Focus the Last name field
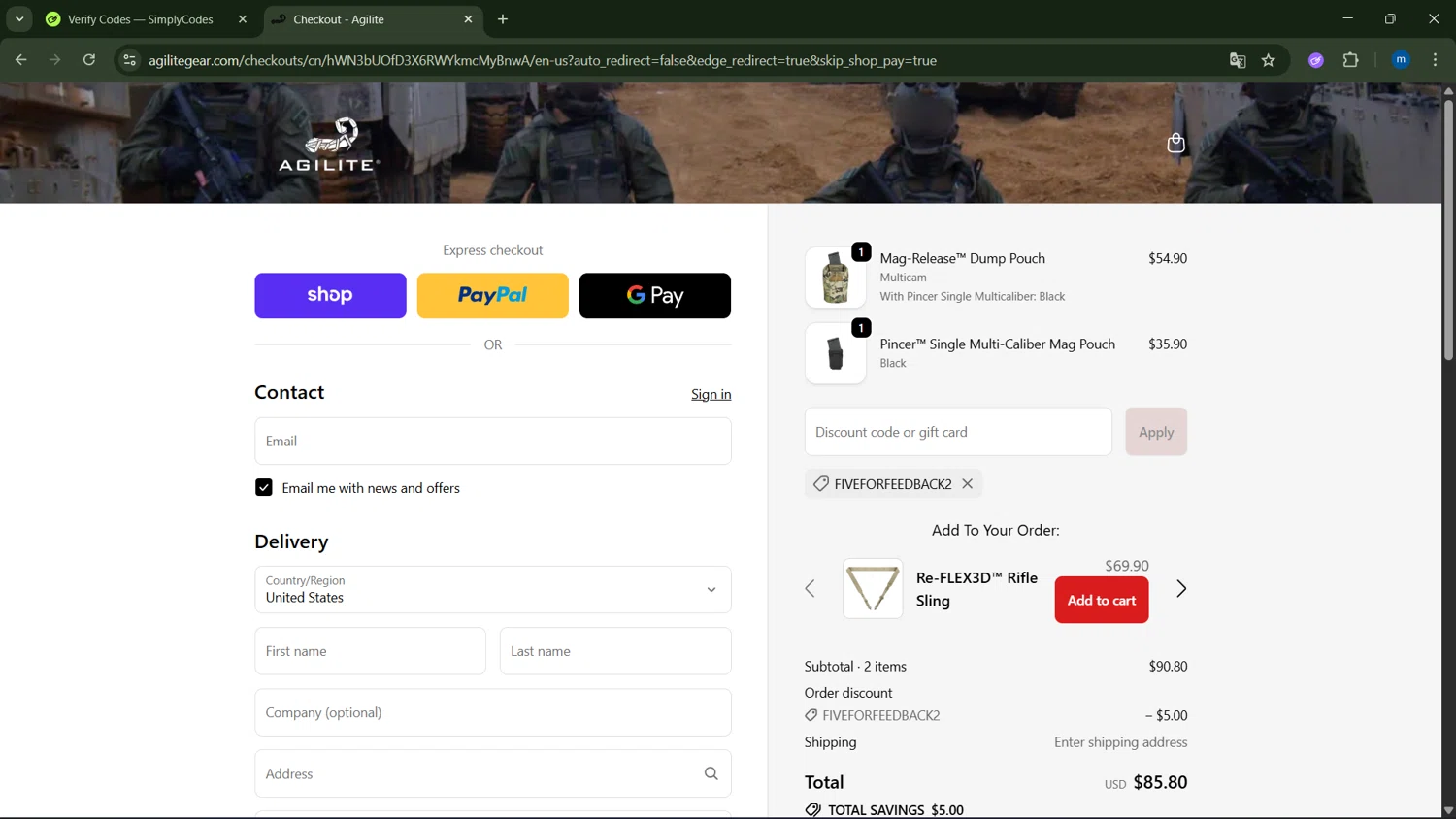 (x=615, y=651)
